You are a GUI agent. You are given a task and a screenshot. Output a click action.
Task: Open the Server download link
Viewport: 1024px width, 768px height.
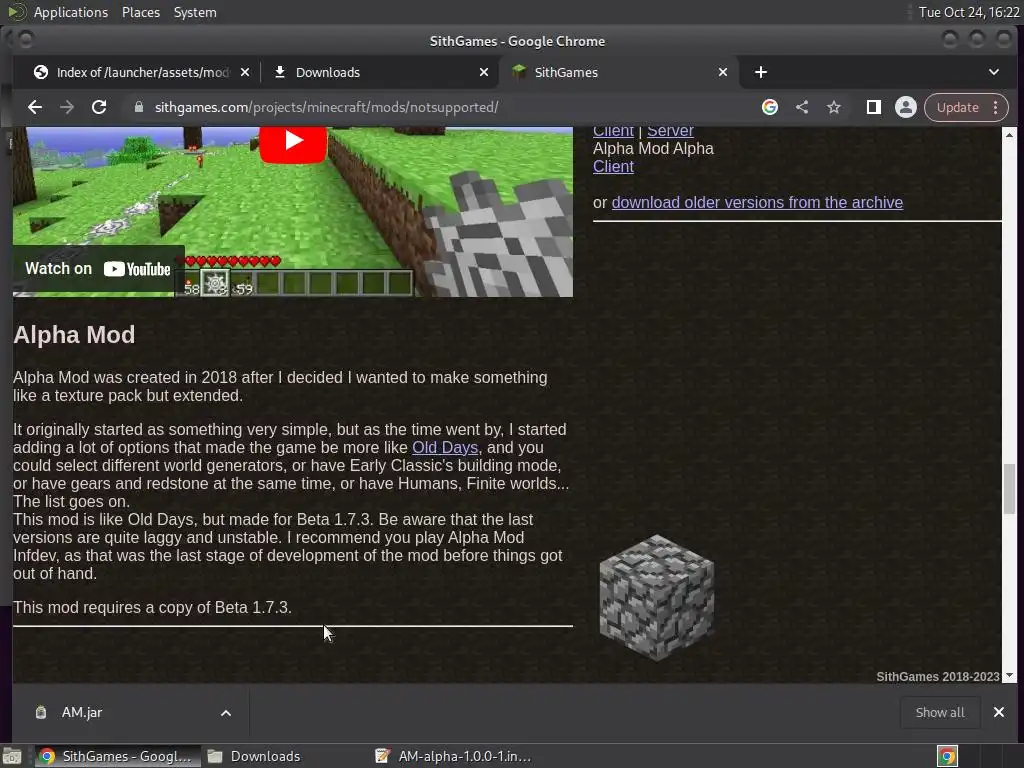click(x=670, y=131)
